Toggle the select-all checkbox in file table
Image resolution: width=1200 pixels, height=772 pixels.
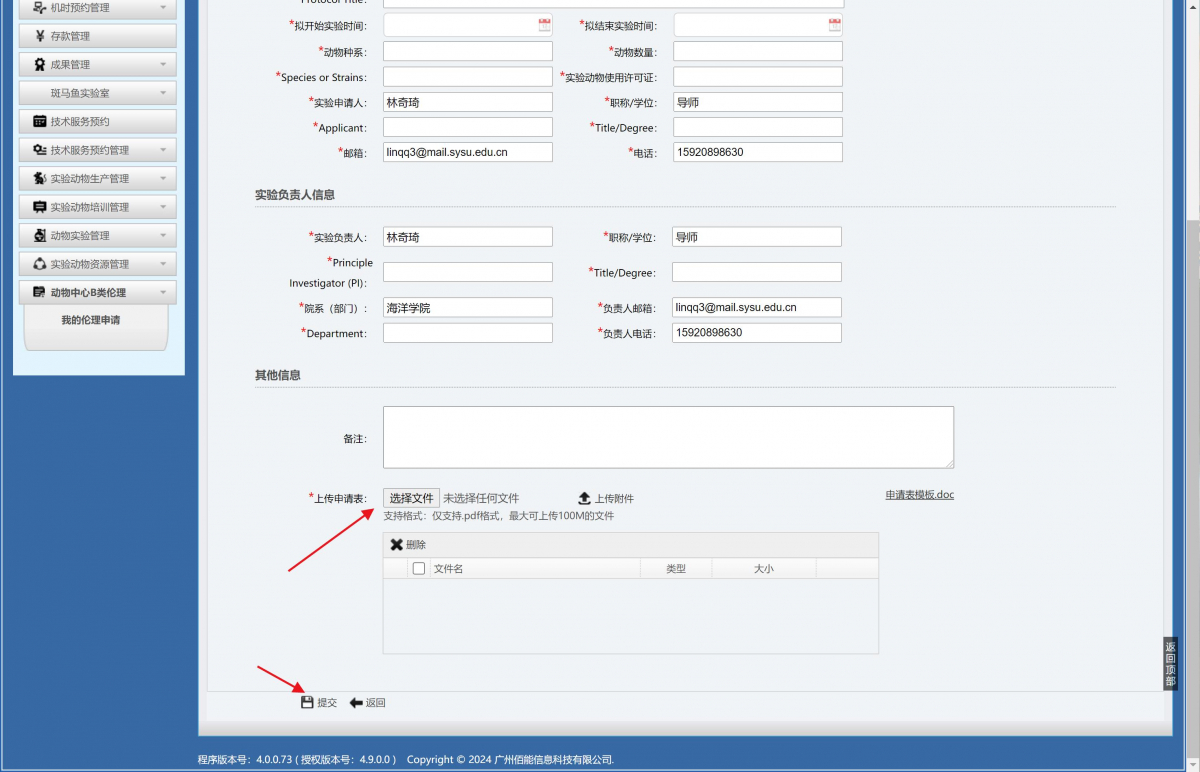click(419, 568)
